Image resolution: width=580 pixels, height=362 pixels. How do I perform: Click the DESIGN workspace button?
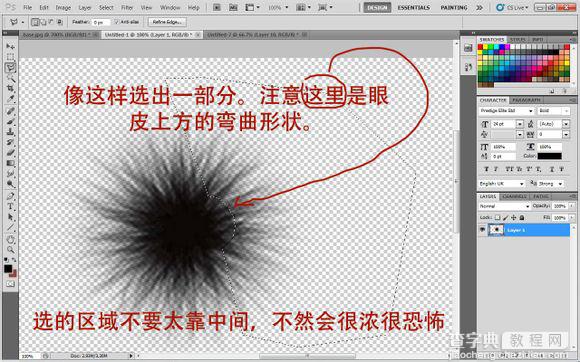[377, 7]
